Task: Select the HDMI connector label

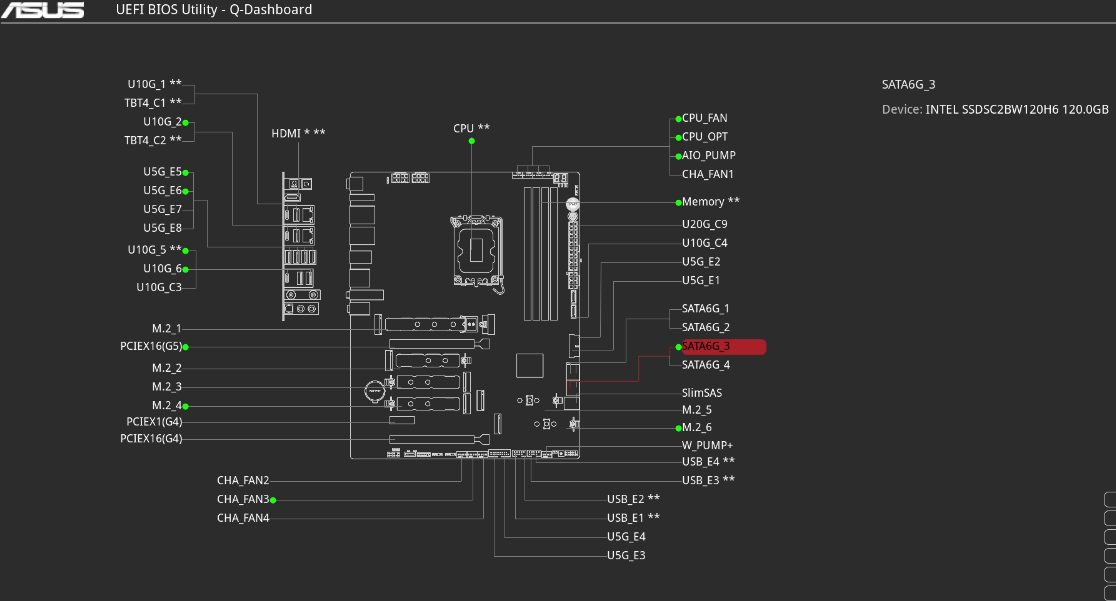Action: tap(298, 133)
